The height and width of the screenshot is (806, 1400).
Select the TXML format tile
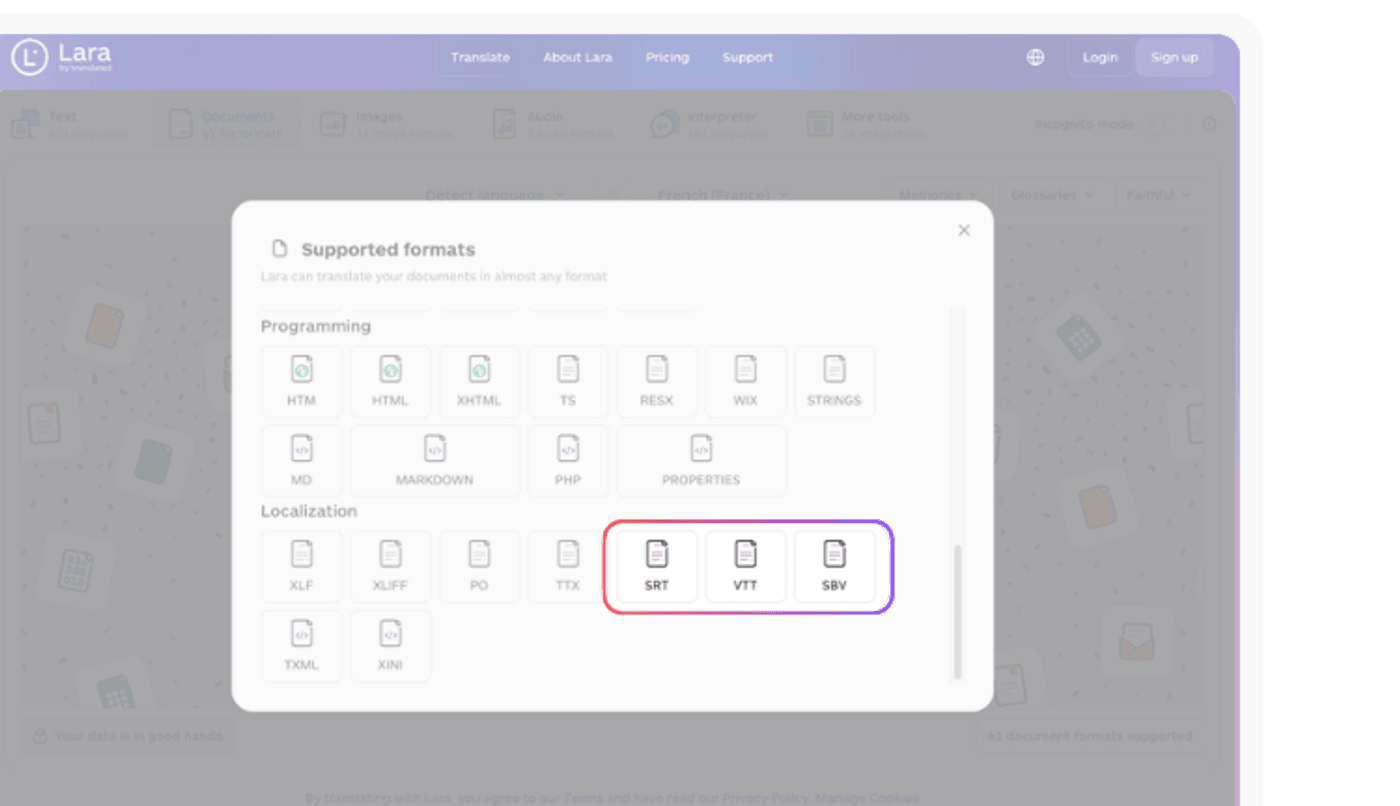click(301, 646)
